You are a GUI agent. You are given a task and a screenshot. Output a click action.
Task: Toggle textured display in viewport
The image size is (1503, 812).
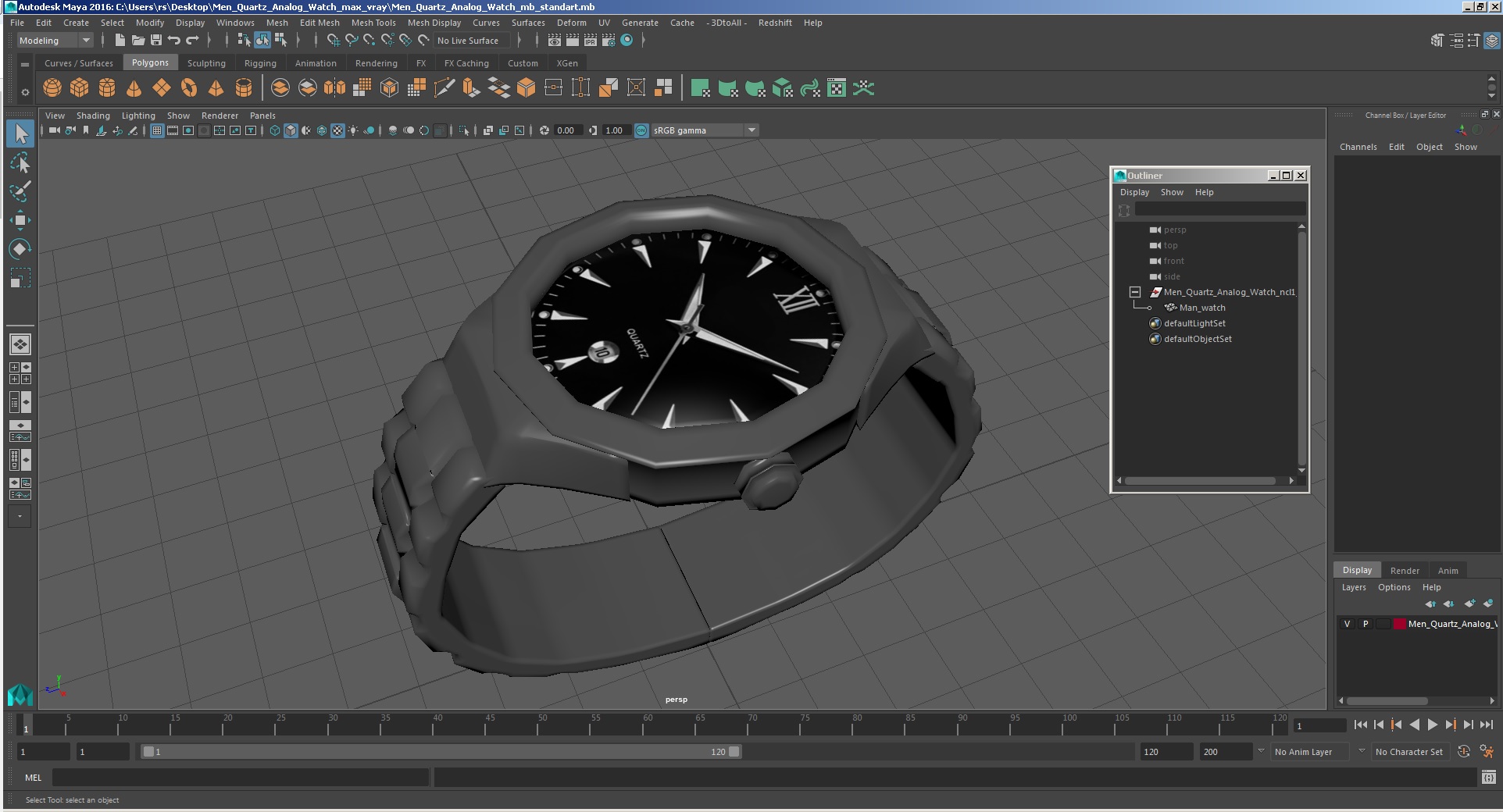(x=337, y=130)
